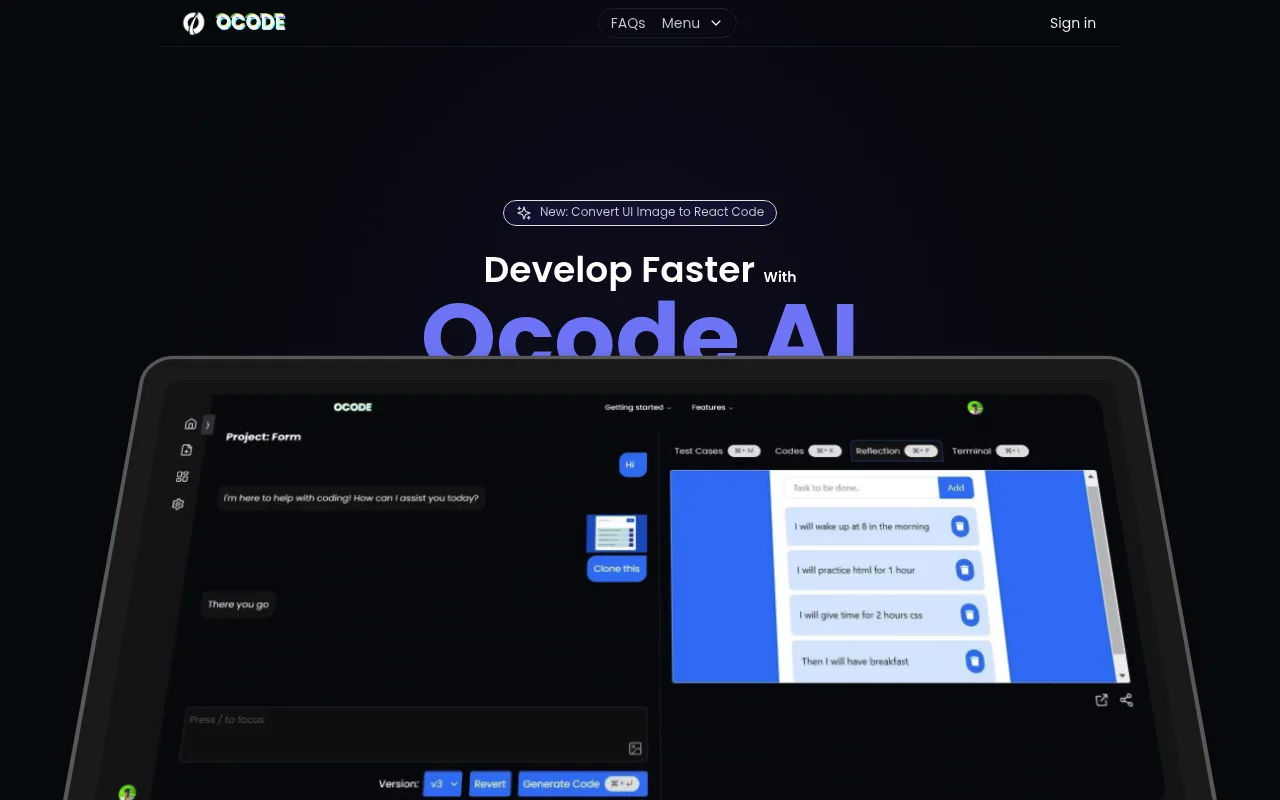Click the Generate Code button

pos(583,784)
